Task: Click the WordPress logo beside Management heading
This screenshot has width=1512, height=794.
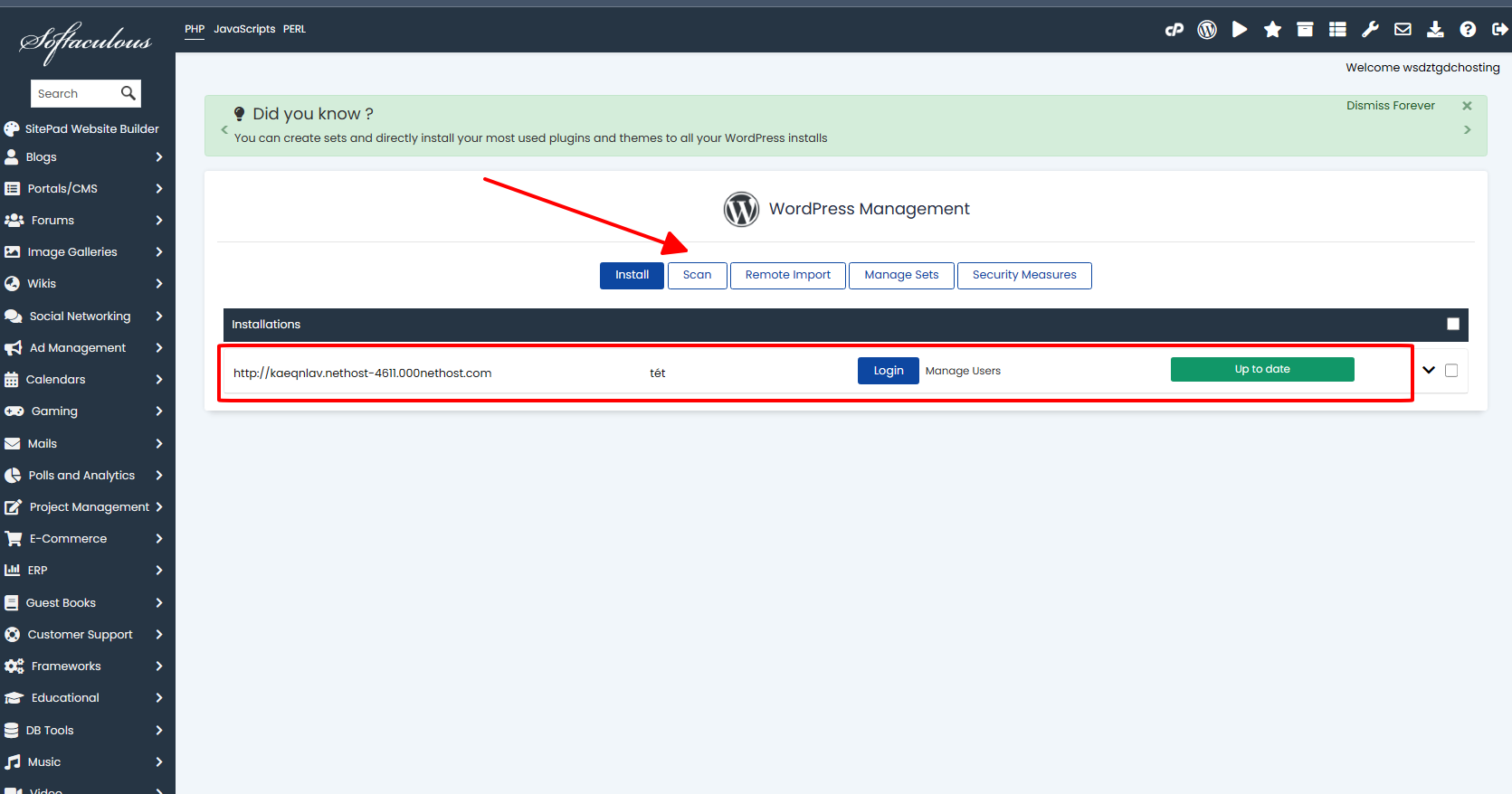Action: (x=741, y=209)
